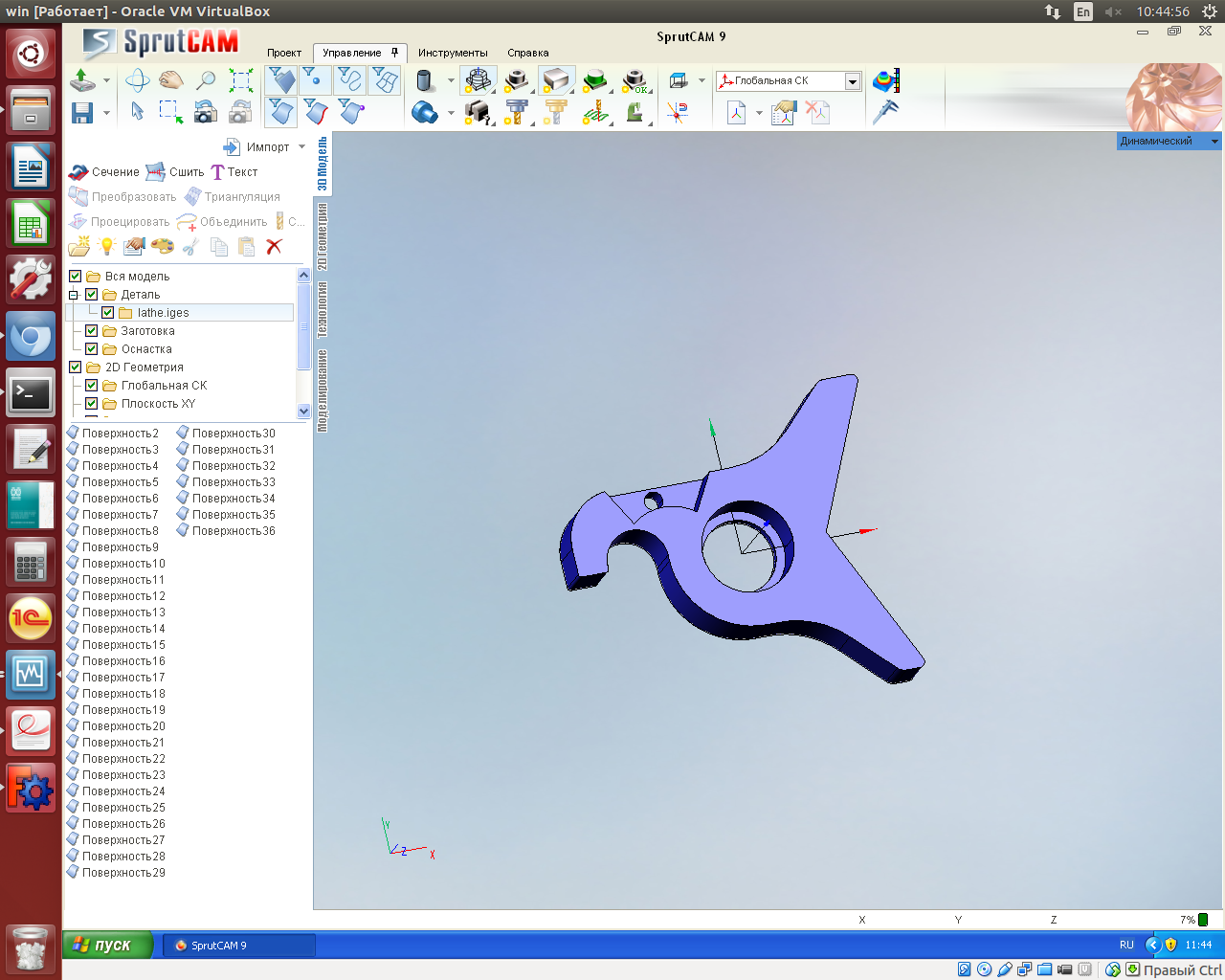Viewport: 1225px width, 980px height.
Task: Toggle the Оснастка checkbox
Action: click(92, 349)
